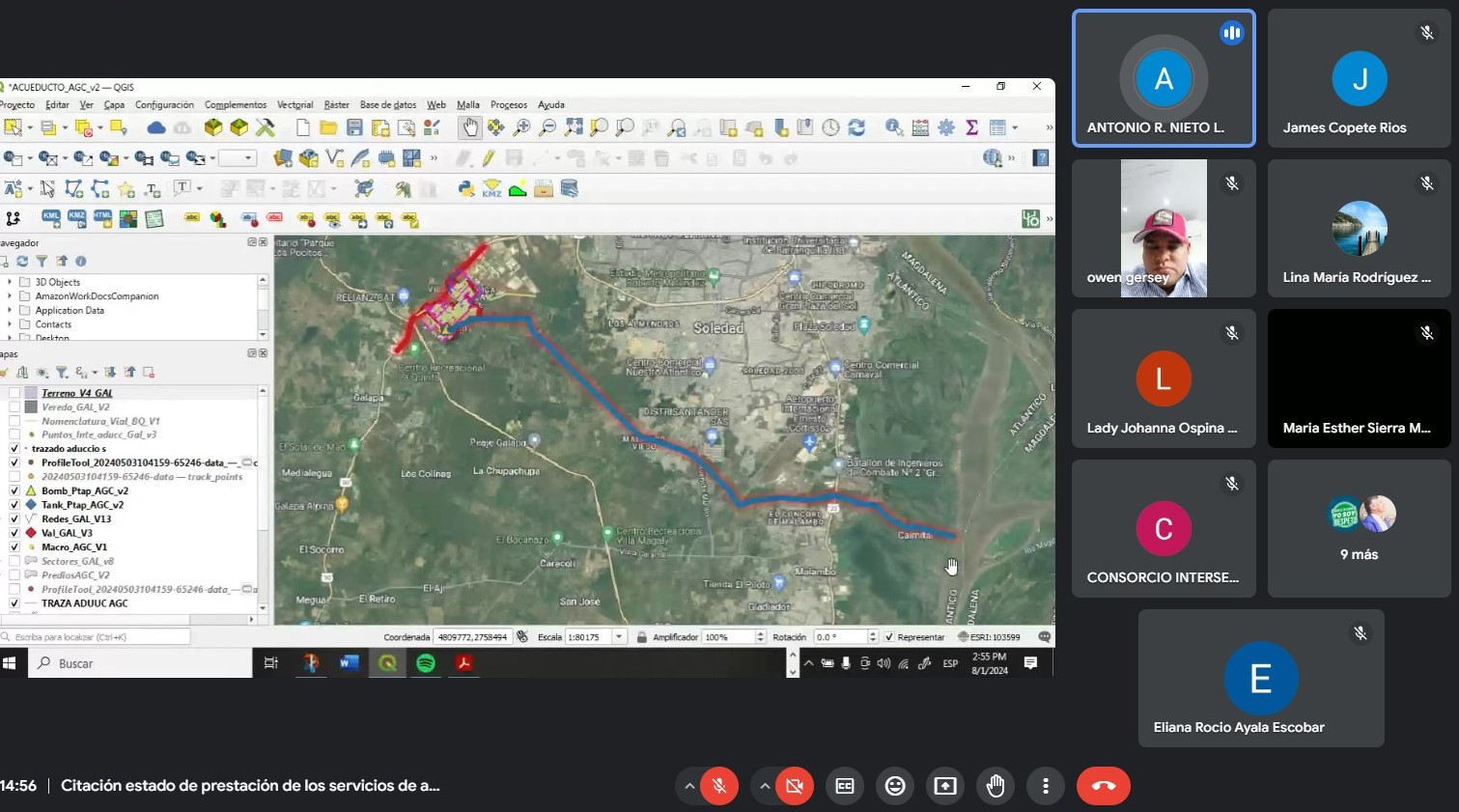
Task: Expand the 3D Objects folder
Action: 11,282
